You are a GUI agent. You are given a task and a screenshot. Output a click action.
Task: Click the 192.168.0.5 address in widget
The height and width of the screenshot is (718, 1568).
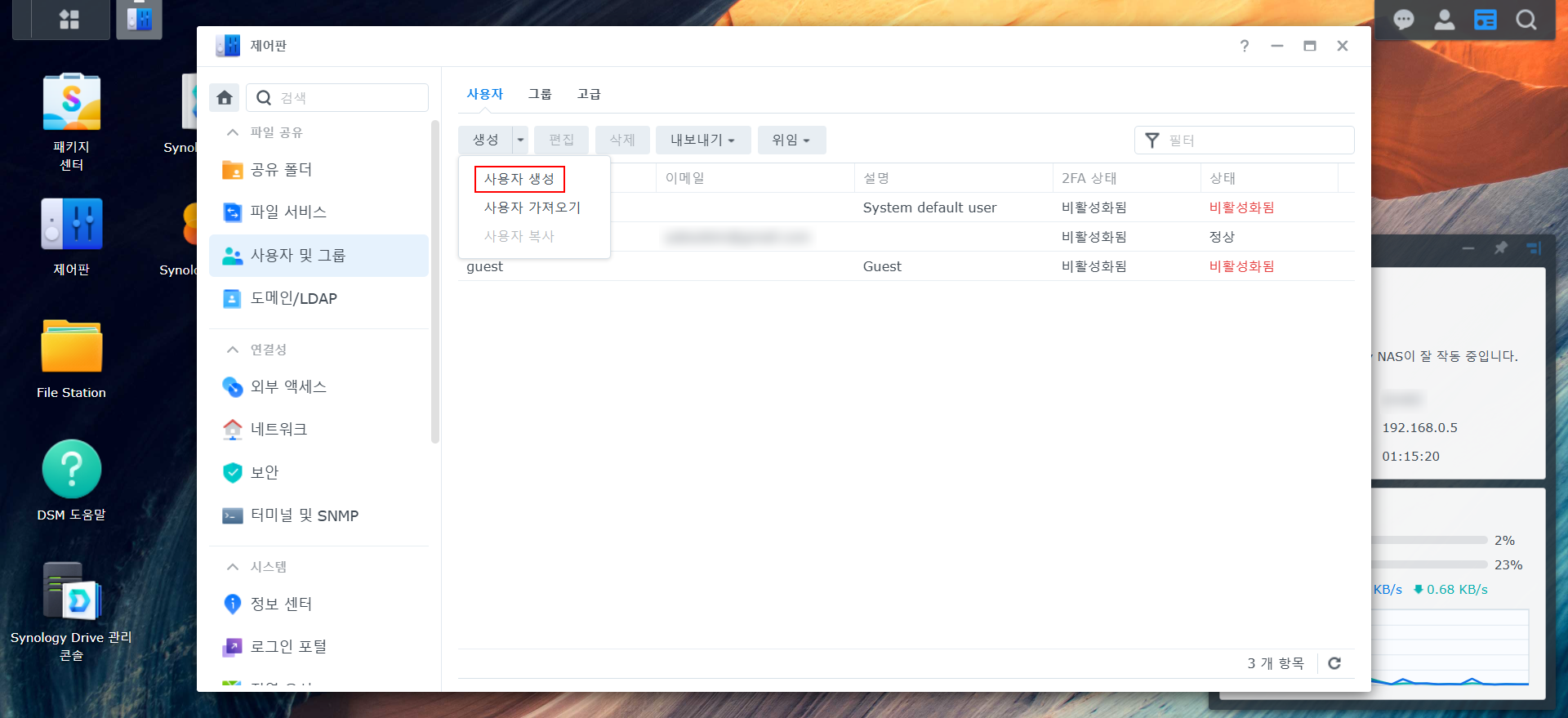(x=1419, y=428)
